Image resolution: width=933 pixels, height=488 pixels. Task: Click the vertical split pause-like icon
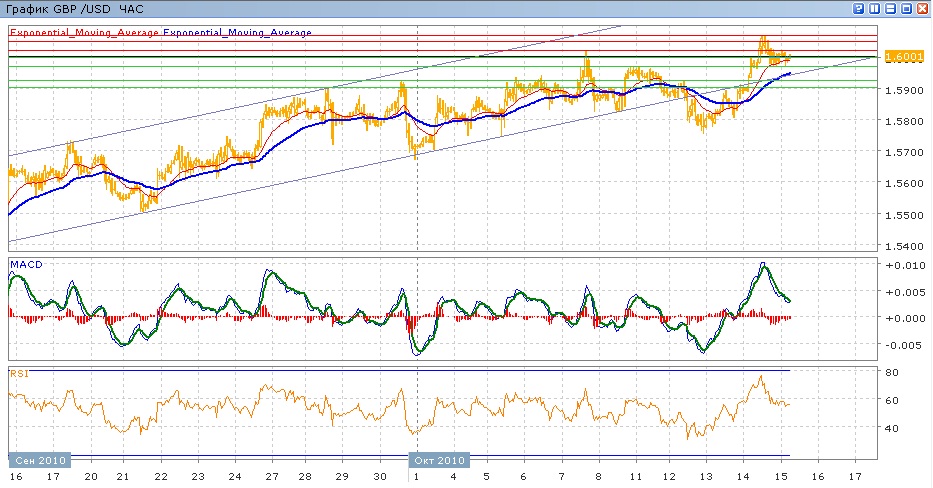point(874,8)
